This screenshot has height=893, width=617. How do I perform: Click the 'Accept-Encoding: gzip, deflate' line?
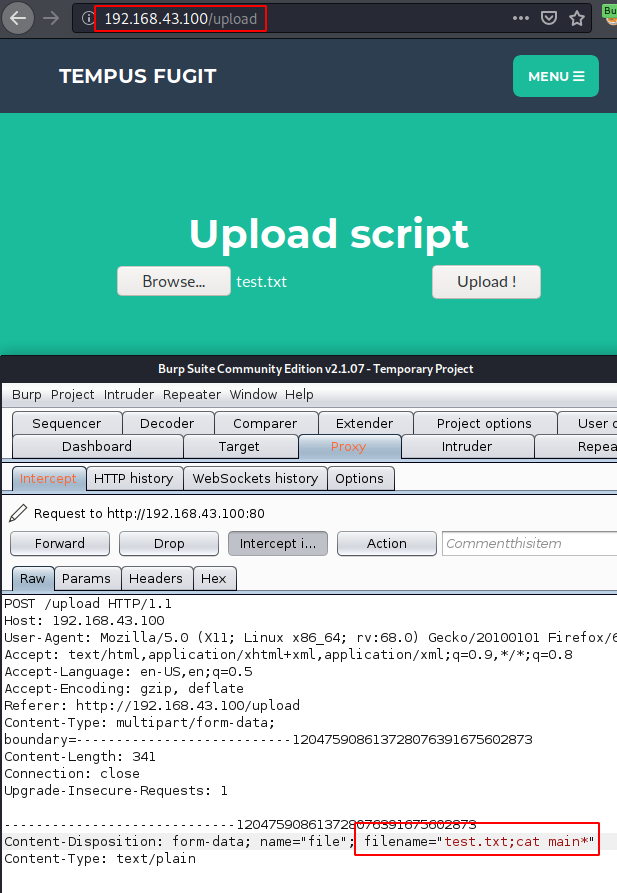click(124, 689)
